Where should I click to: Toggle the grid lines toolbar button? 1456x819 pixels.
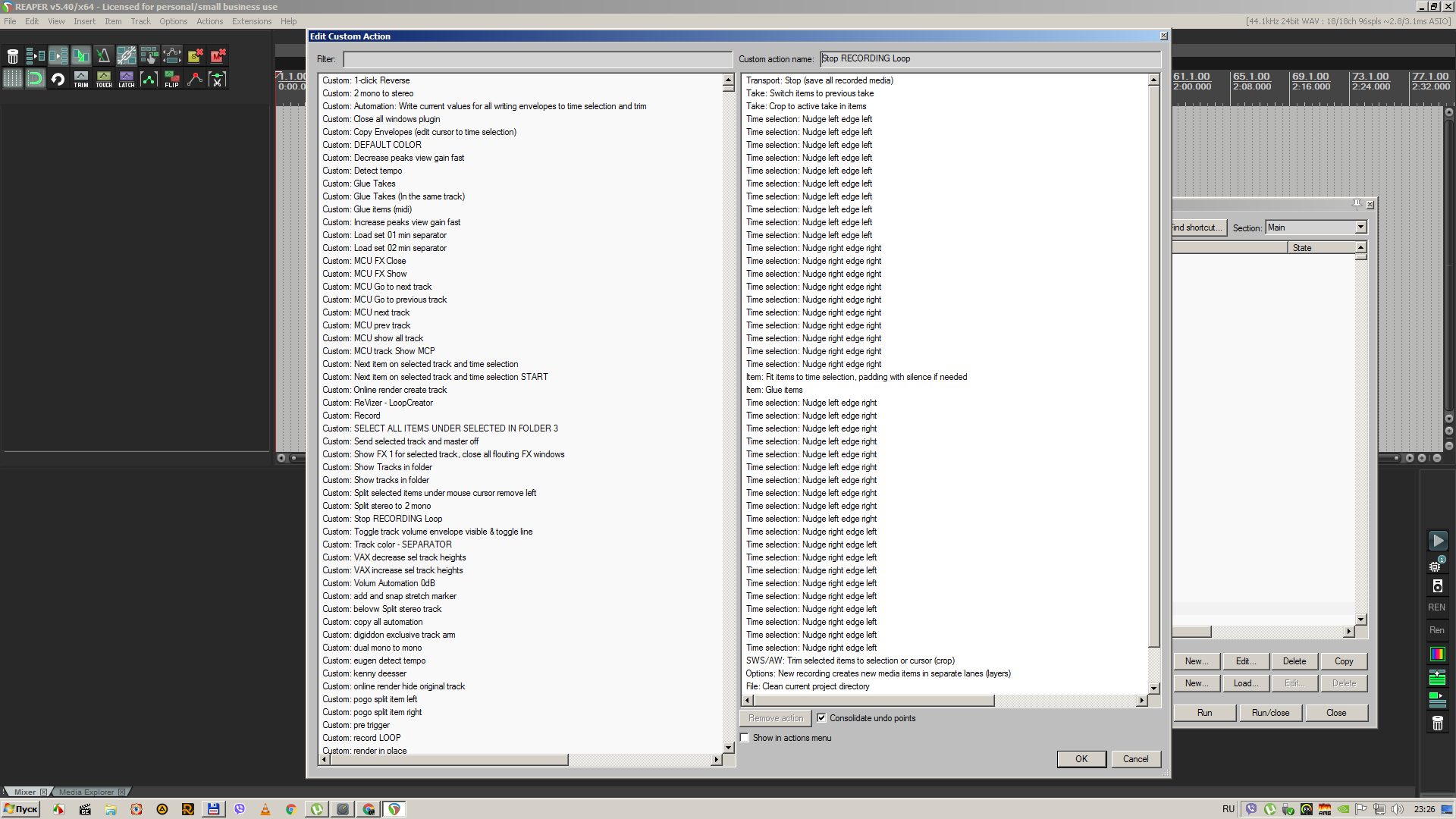pyautogui.click(x=13, y=79)
